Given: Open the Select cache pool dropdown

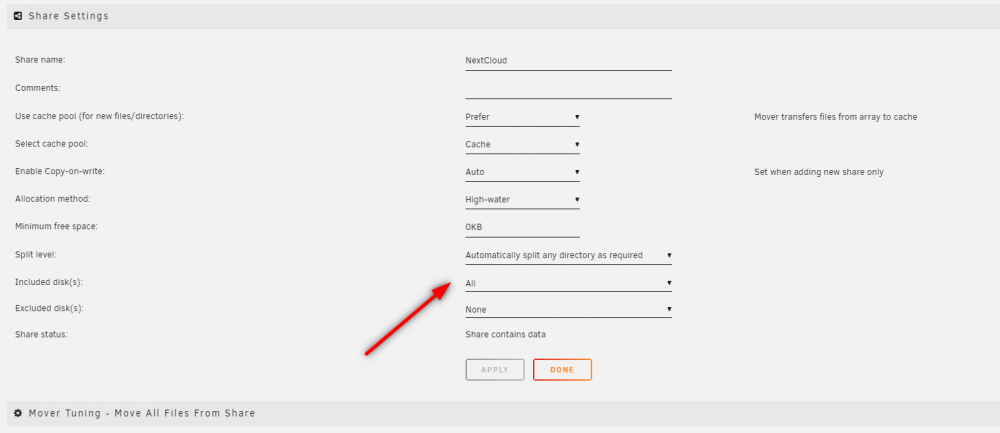Looking at the screenshot, I should click(x=522, y=145).
